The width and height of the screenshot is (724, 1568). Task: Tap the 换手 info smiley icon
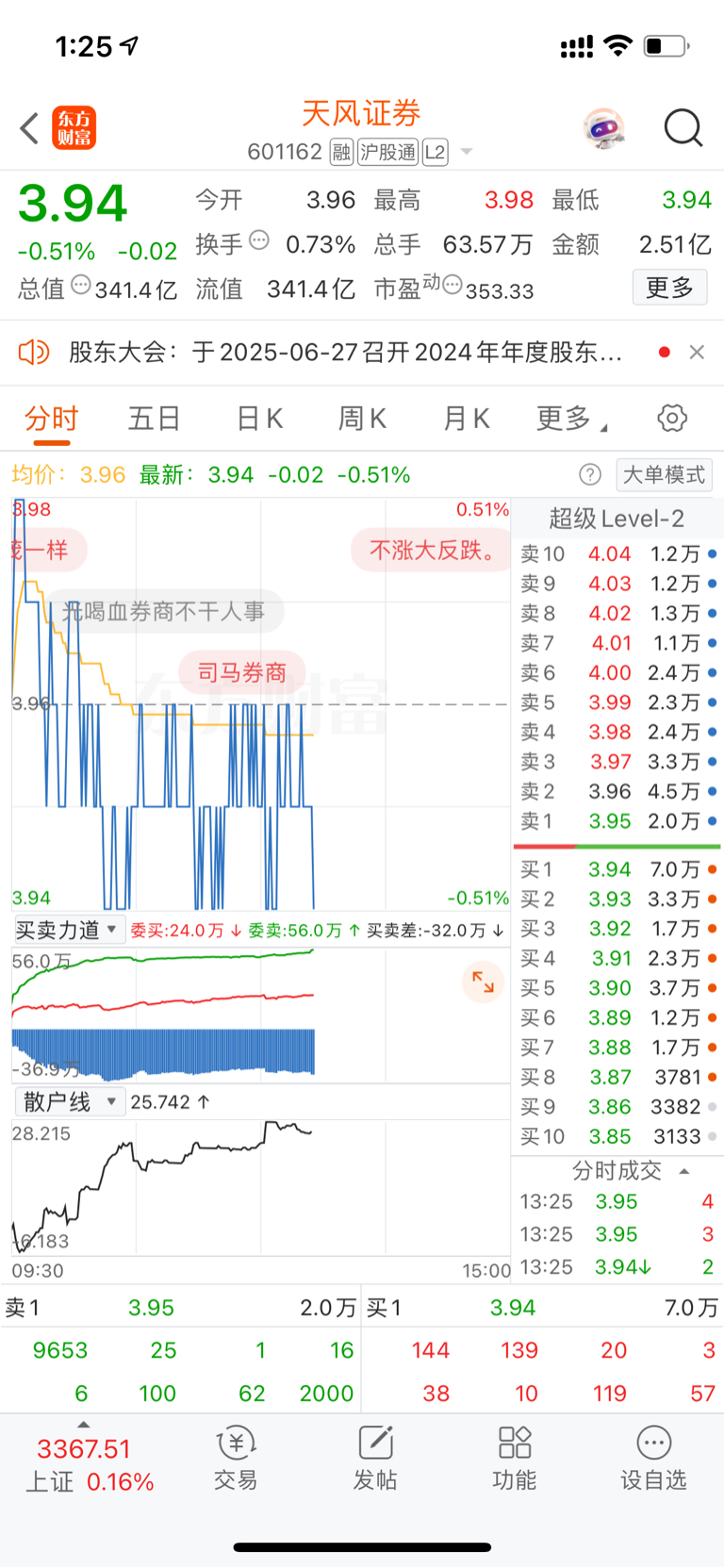259,240
